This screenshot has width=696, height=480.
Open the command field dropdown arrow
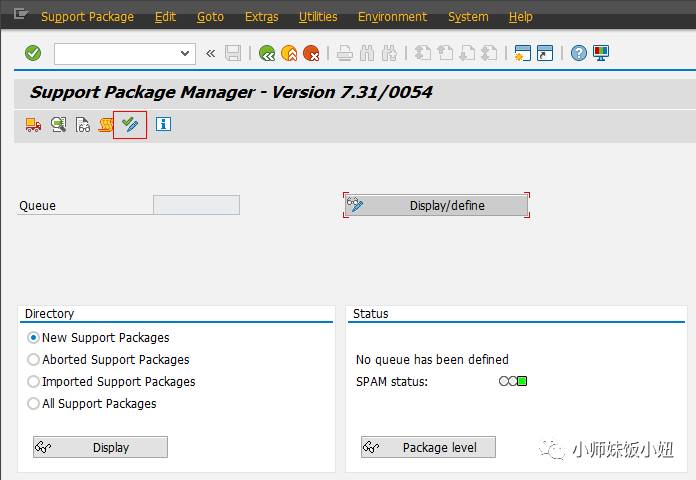pyautogui.click(x=185, y=54)
